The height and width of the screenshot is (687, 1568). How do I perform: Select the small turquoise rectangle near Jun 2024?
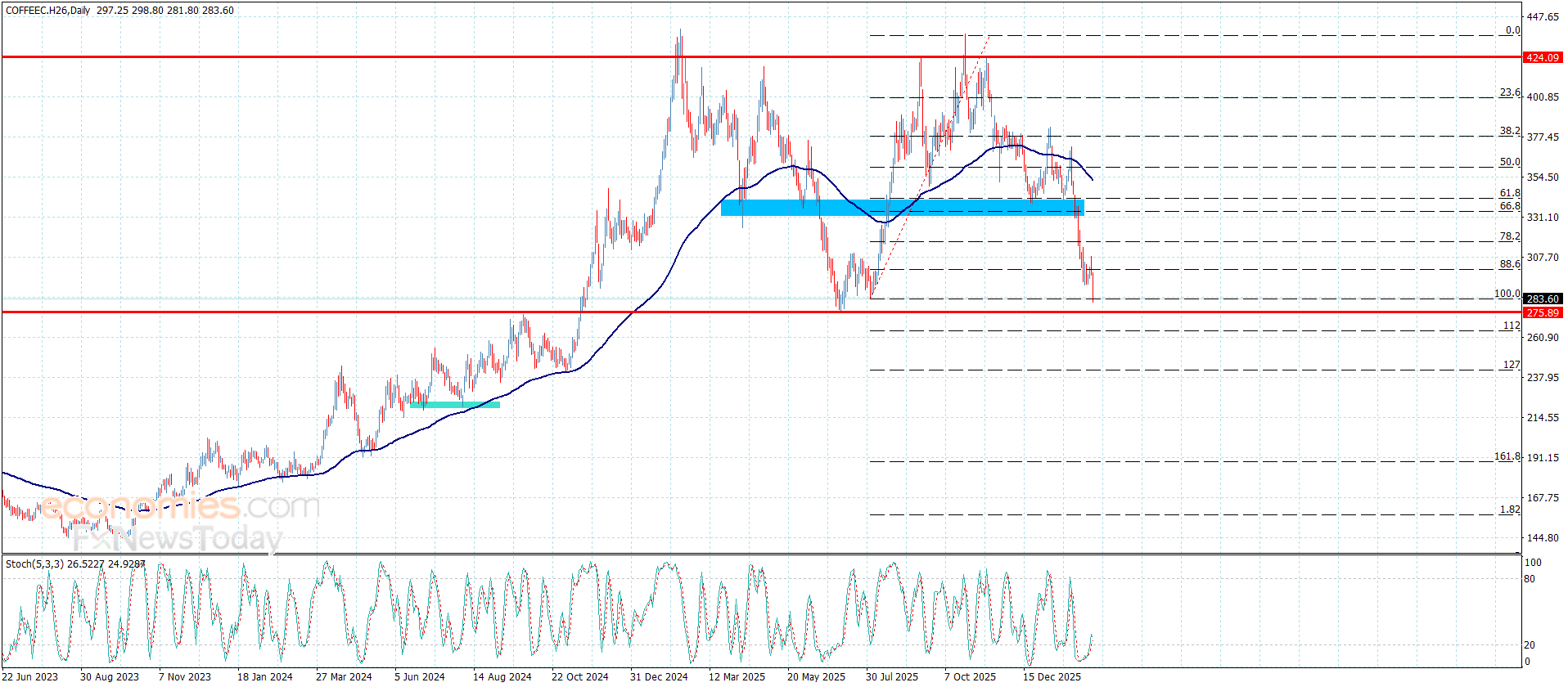[x=454, y=405]
